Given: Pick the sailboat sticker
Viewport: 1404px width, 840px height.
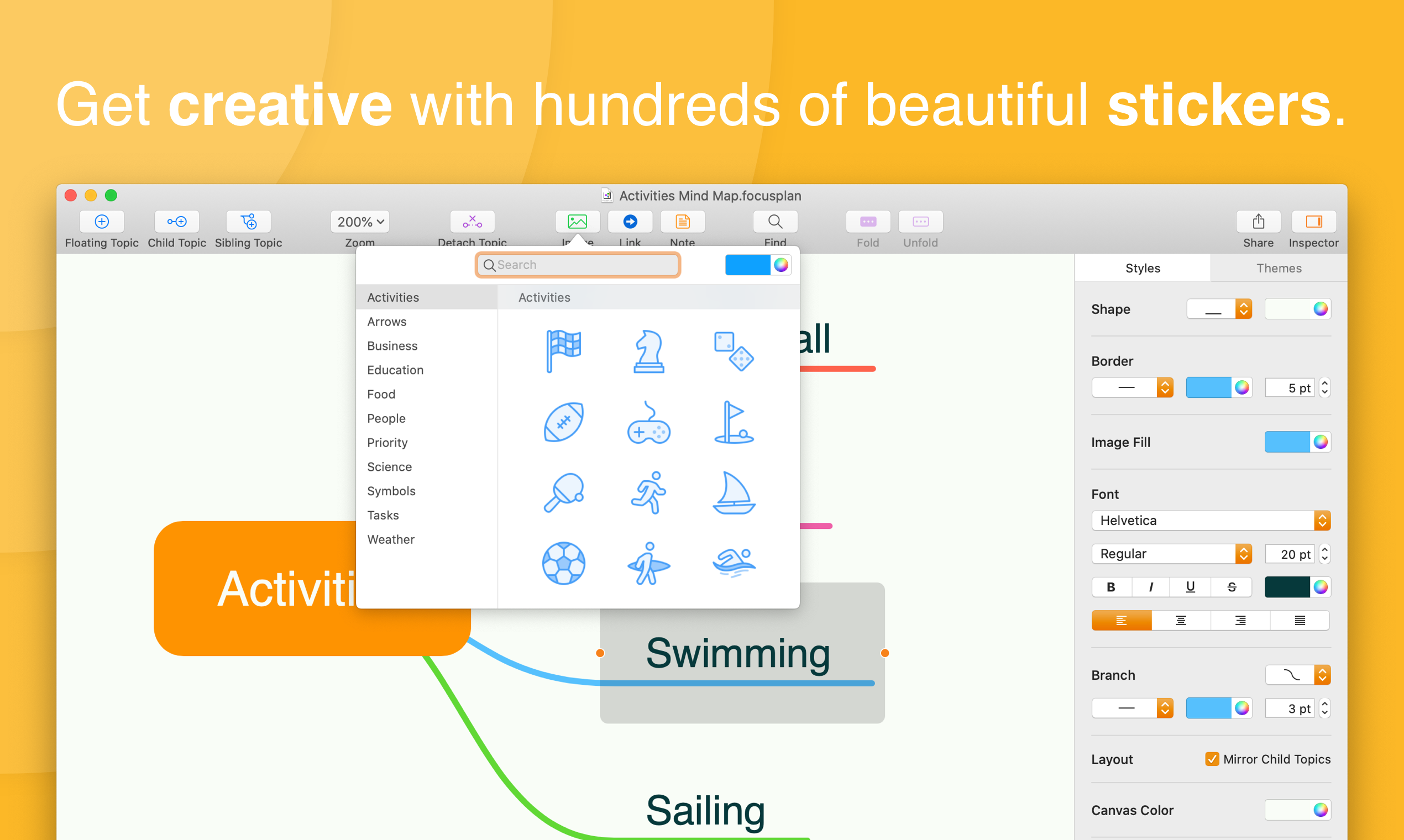Looking at the screenshot, I should 734,492.
